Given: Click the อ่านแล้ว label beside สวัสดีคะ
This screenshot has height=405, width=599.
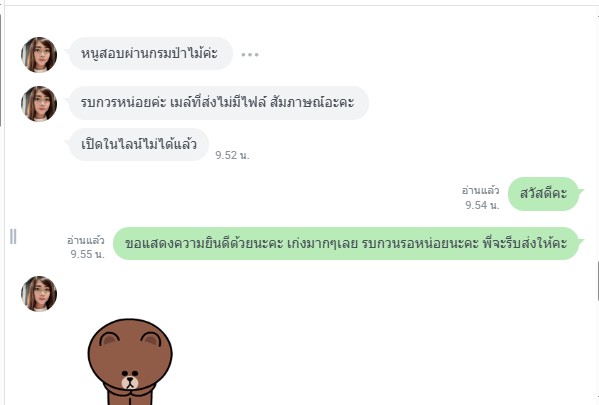Looking at the screenshot, I should 480,190.
